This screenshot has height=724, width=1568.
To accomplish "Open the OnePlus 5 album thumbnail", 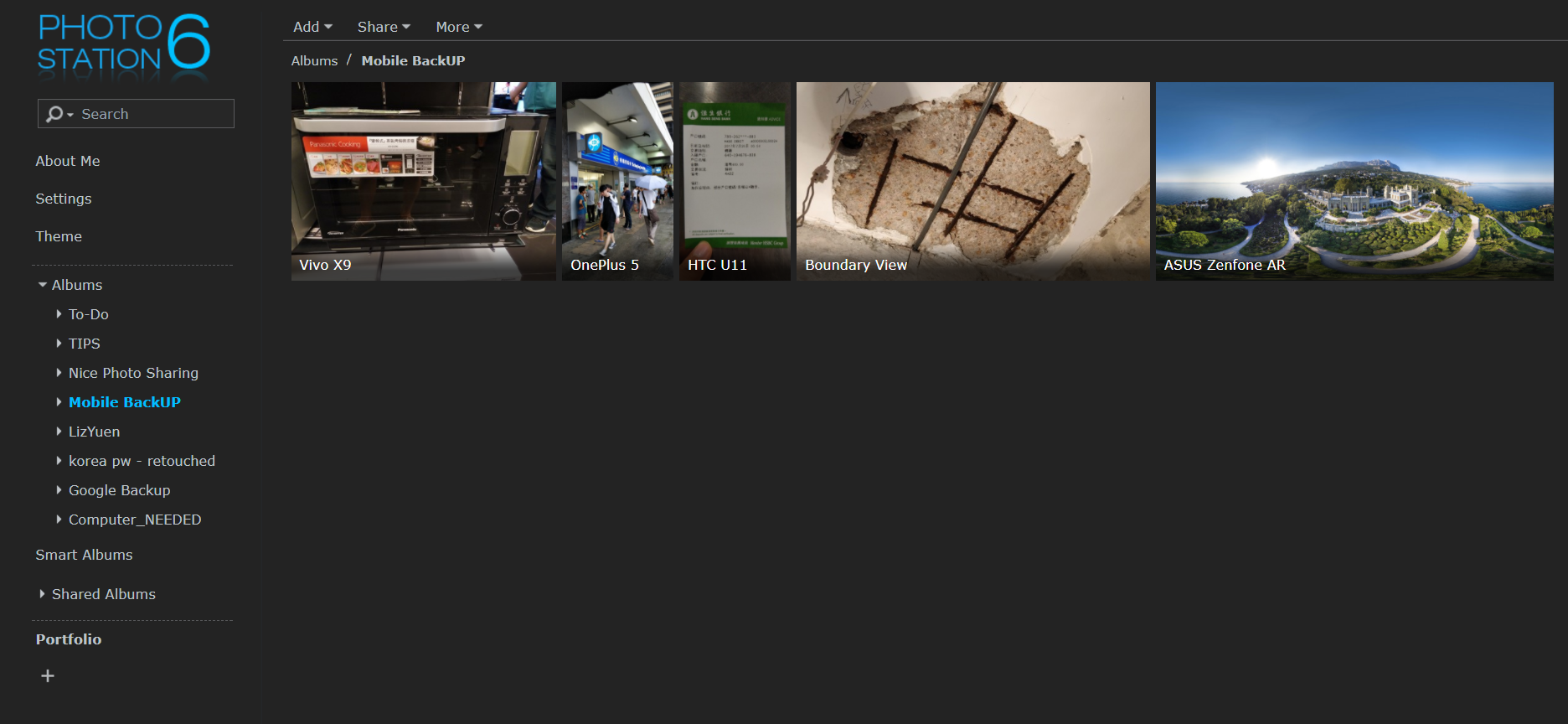I will 617,181.
